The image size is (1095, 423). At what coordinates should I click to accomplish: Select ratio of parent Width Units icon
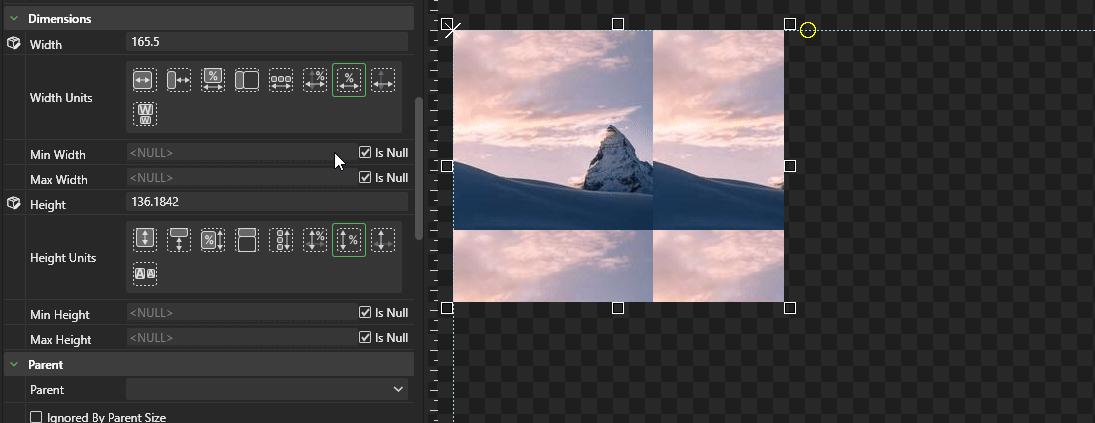tap(247, 80)
